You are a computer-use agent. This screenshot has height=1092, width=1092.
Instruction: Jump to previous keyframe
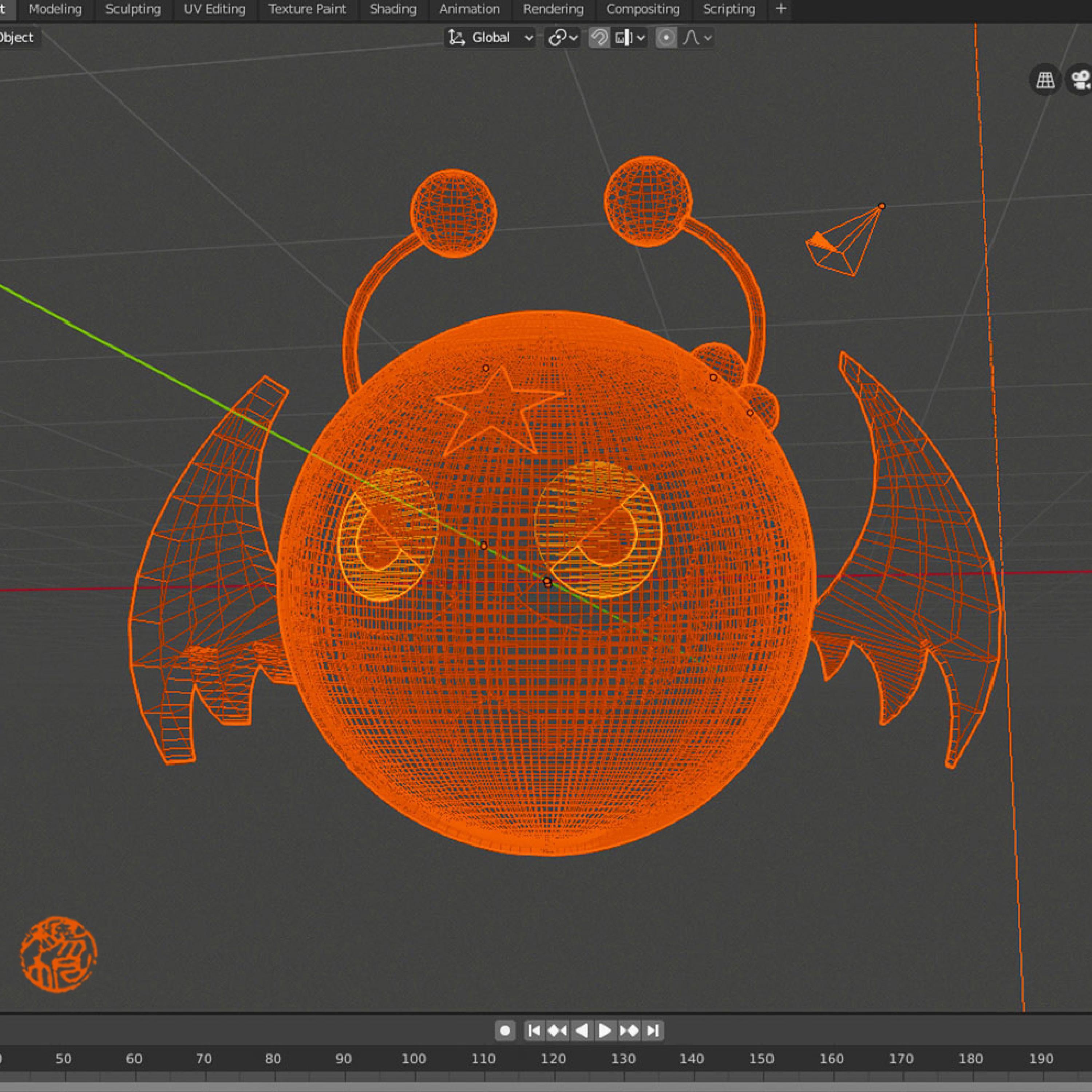pos(557,1030)
